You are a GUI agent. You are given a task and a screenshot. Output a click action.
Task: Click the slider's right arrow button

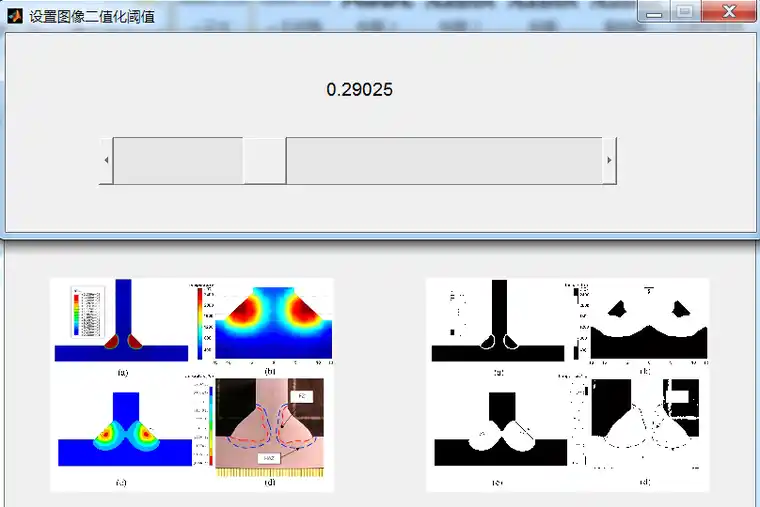(x=609, y=160)
